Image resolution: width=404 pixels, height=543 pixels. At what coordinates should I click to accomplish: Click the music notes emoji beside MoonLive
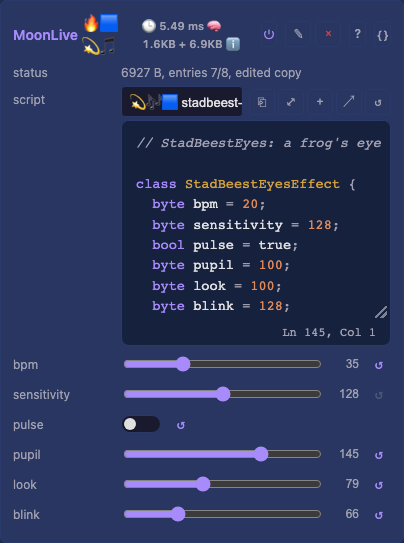[107, 46]
